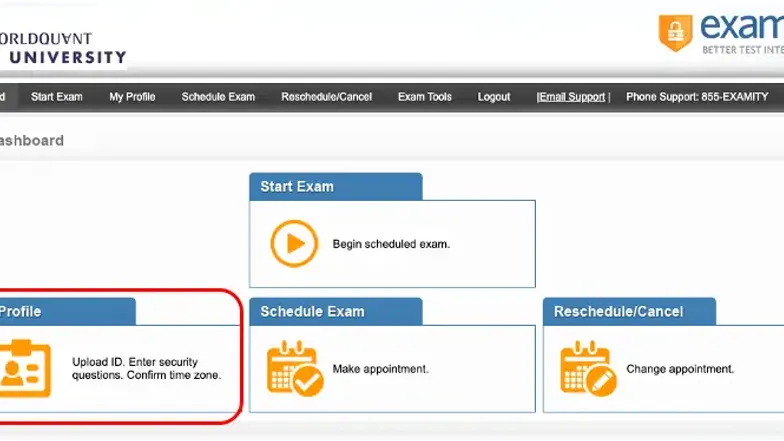784x441 pixels.
Task: Click the ID badge icon in Profile card
Action: click(25, 368)
